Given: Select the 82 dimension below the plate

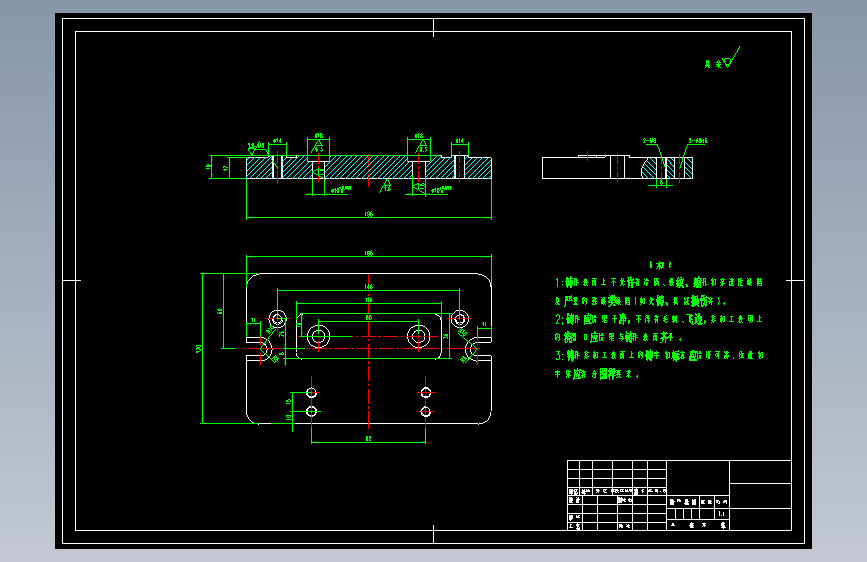Looking at the screenshot, I should 369,439.
